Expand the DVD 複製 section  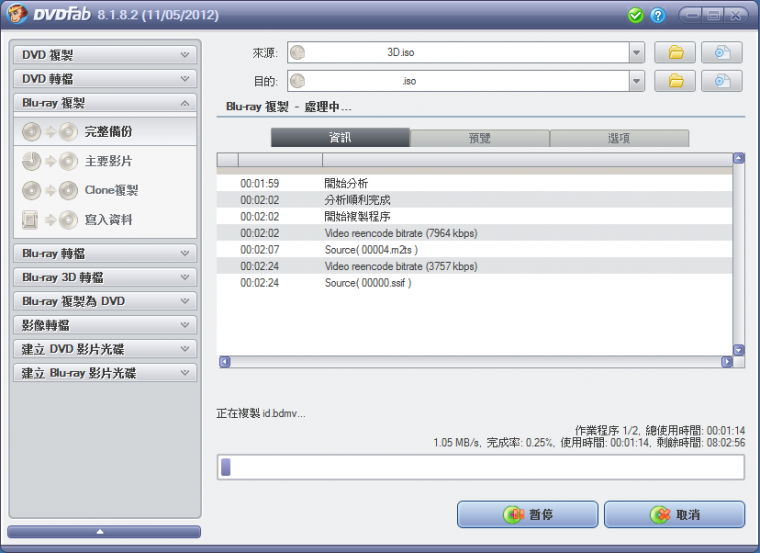105,55
